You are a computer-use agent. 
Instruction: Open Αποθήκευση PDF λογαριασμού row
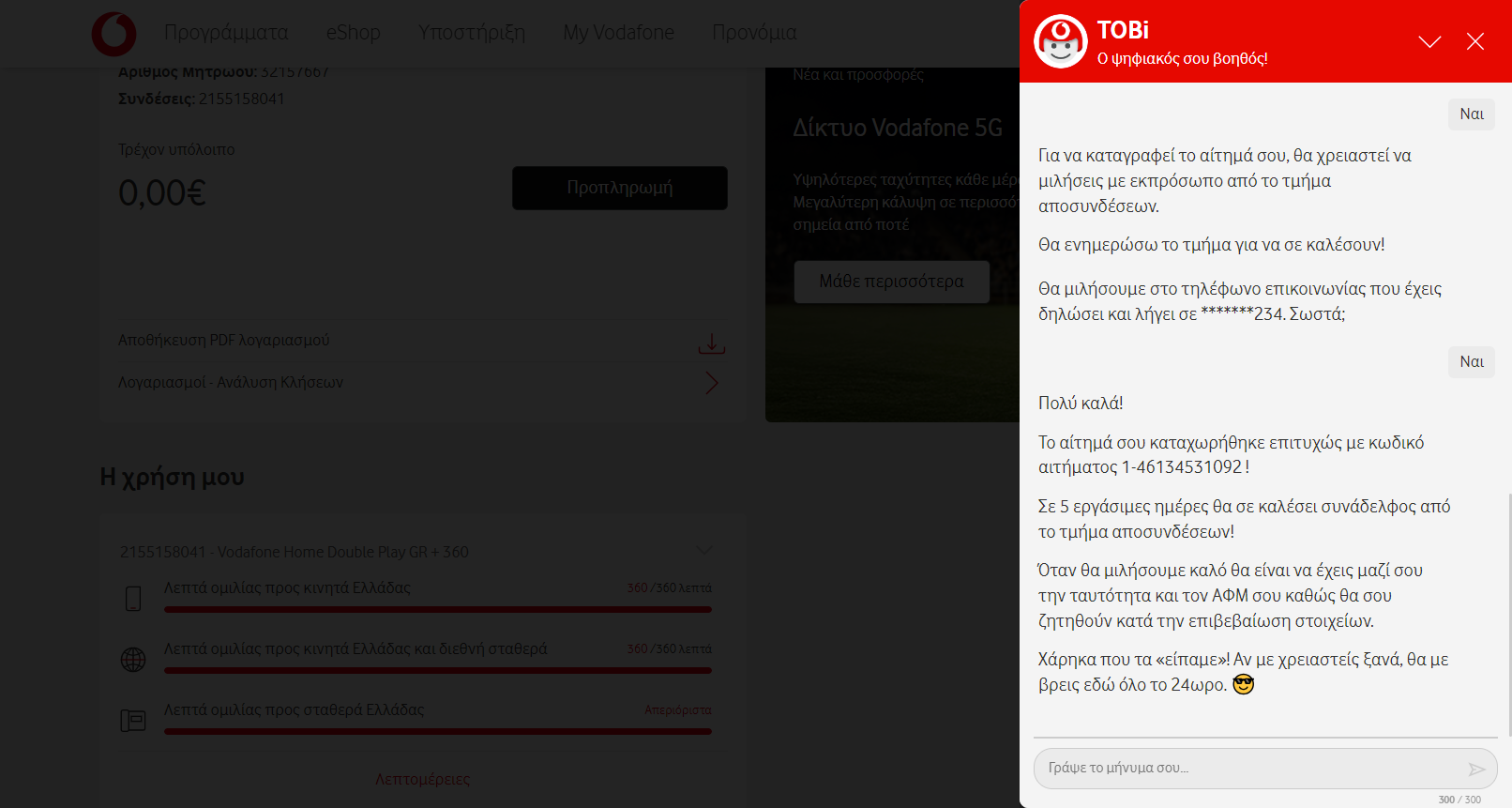[421, 341]
